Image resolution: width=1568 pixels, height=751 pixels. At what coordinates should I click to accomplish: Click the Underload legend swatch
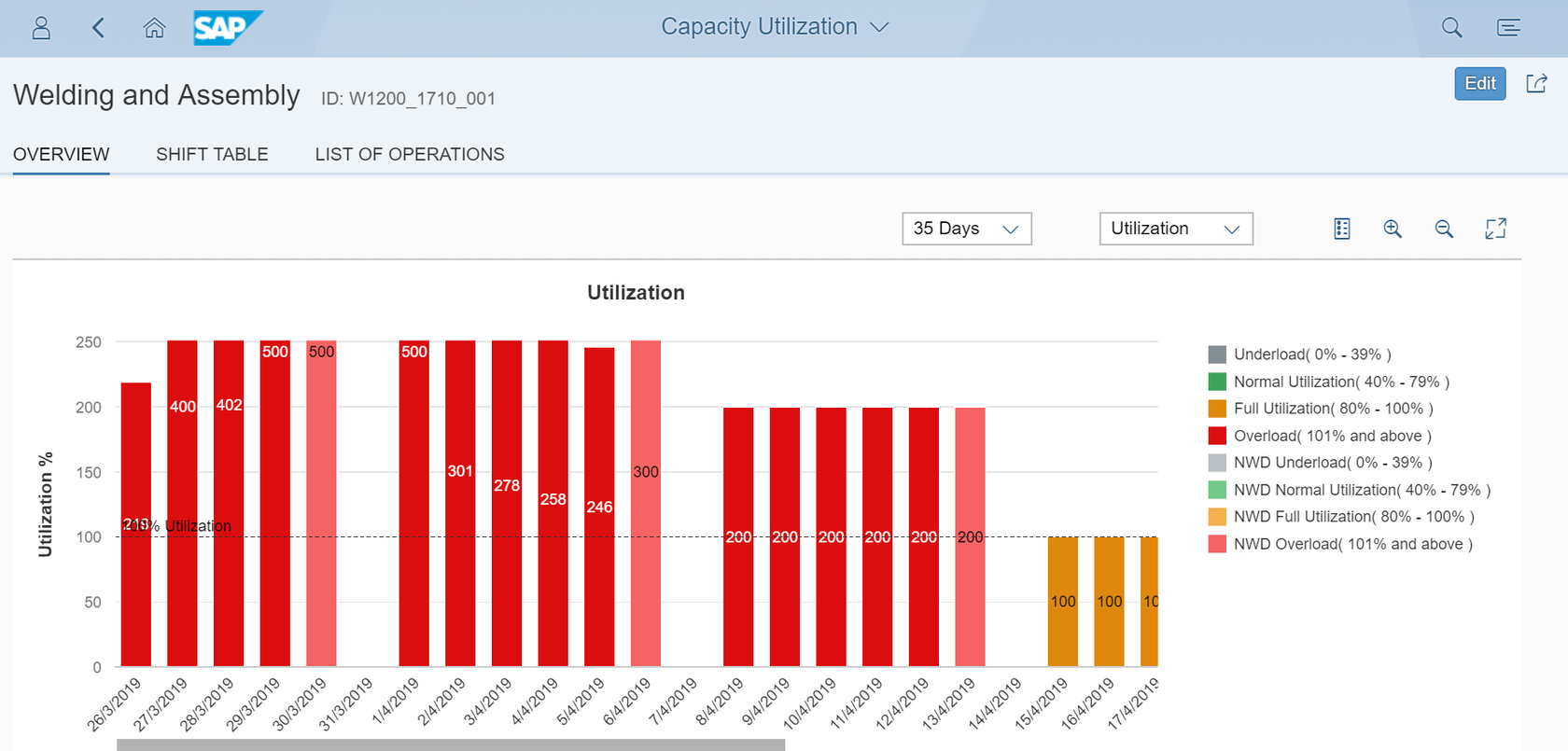pos(1217,355)
